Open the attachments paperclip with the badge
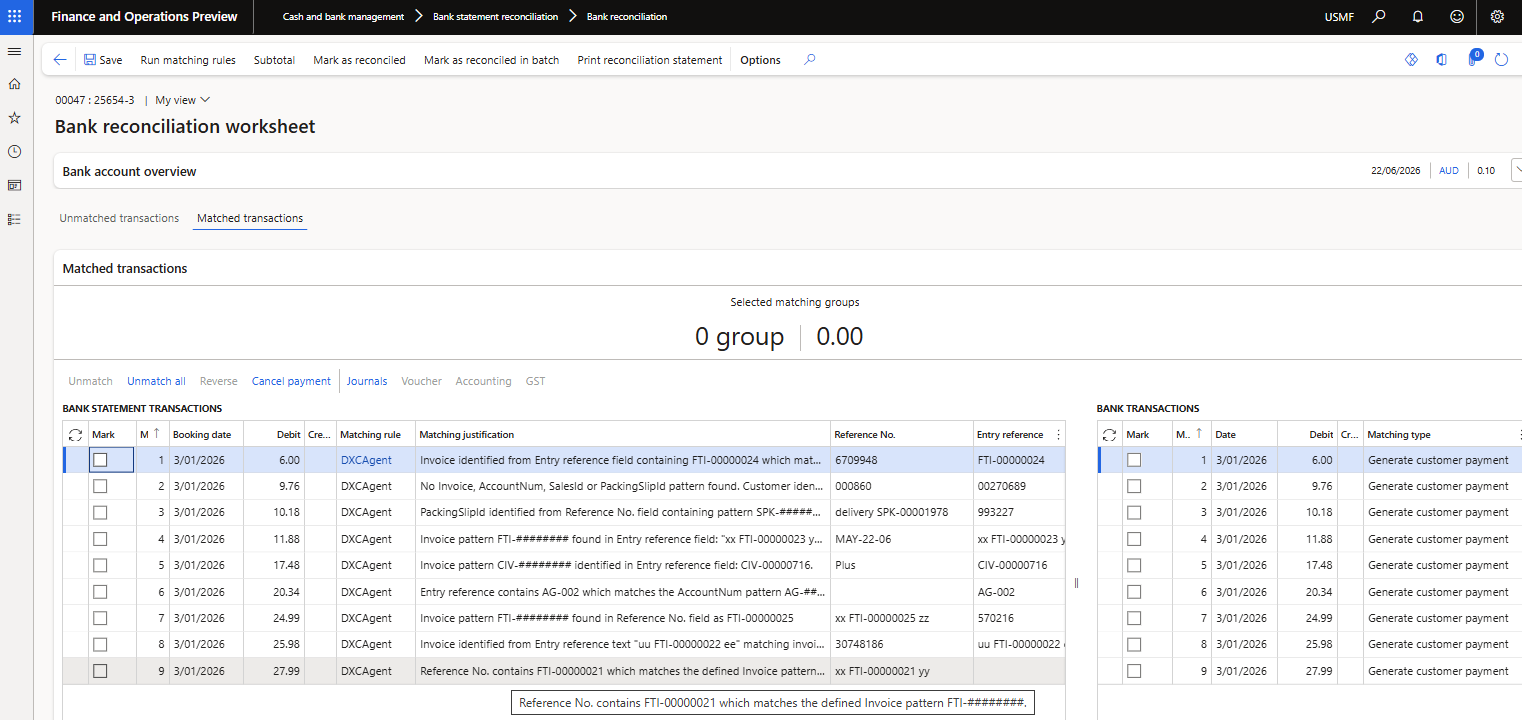The width and height of the screenshot is (1522, 720). 1473,59
